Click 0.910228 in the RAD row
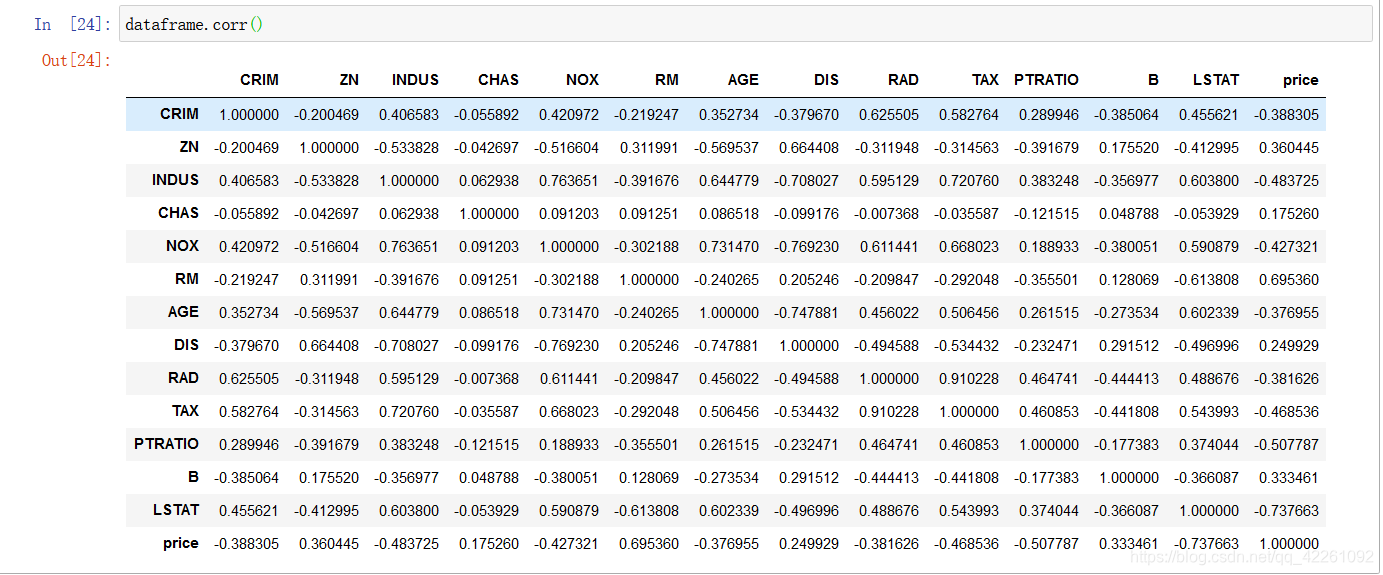 click(x=969, y=379)
